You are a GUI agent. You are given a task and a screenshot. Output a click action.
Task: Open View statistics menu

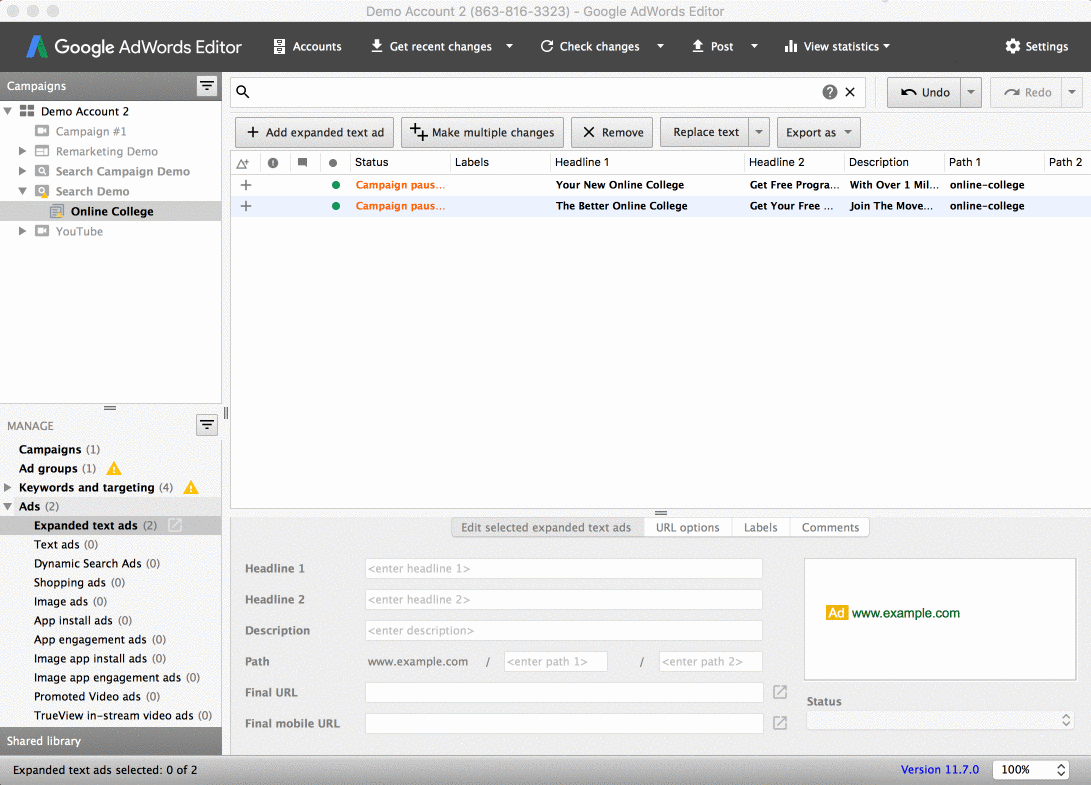(837, 47)
